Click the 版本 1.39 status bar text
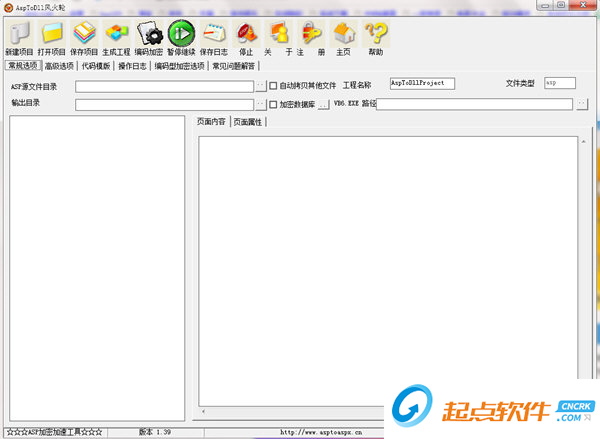Viewport: 600px width, 439px height. pos(155,432)
